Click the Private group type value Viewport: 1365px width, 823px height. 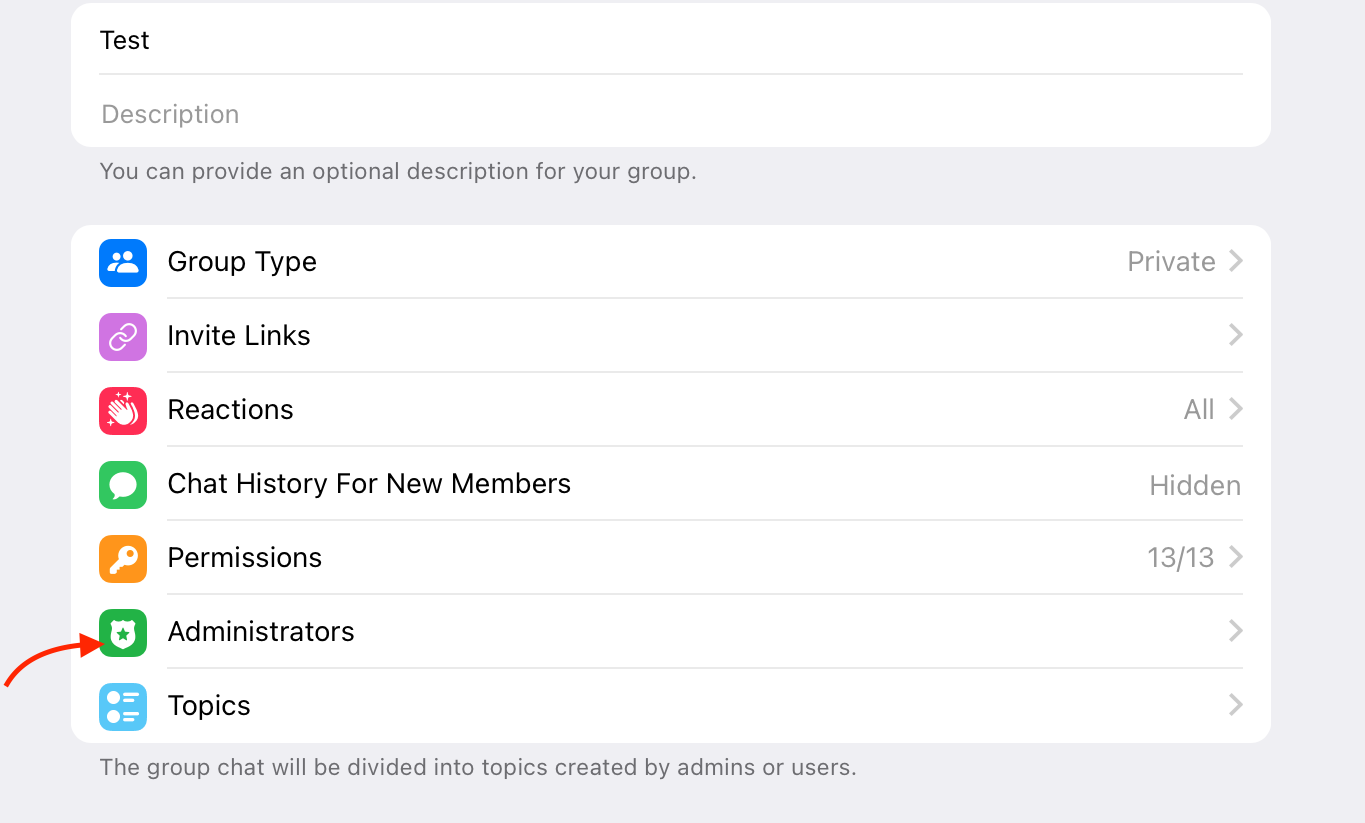1171,262
